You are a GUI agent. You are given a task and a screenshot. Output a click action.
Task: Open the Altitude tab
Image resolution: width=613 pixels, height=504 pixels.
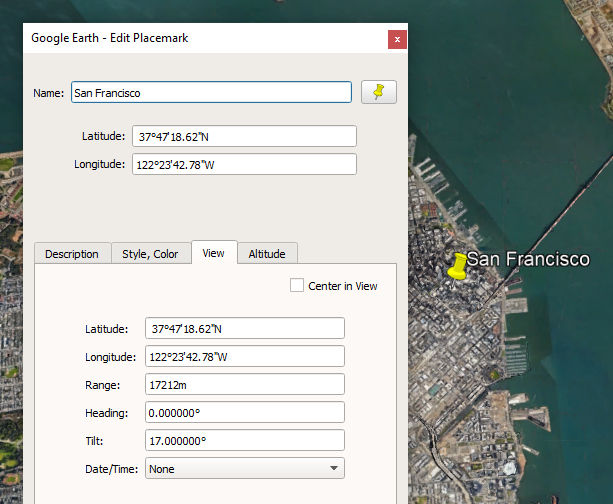(x=267, y=254)
